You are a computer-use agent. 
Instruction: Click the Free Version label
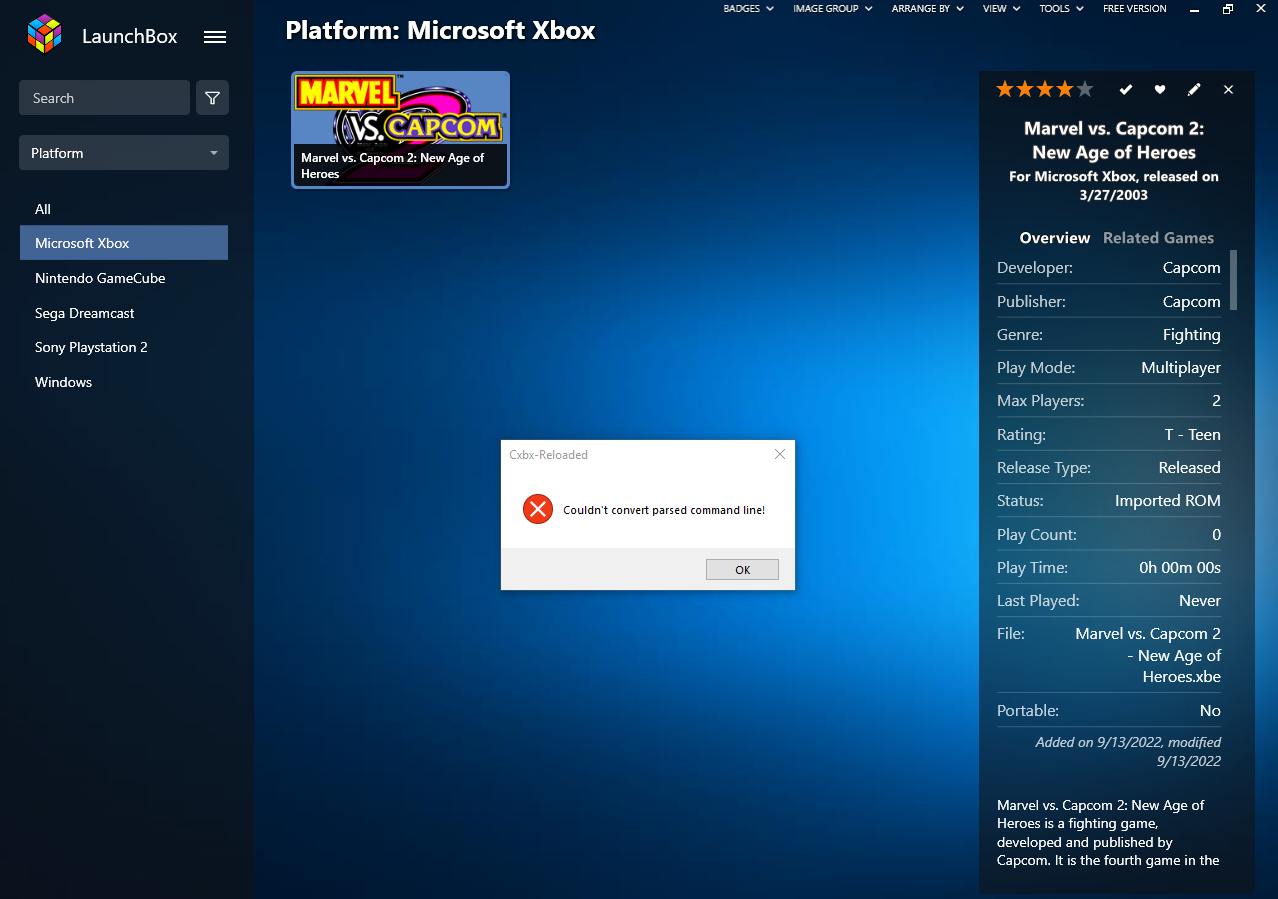1135,9
